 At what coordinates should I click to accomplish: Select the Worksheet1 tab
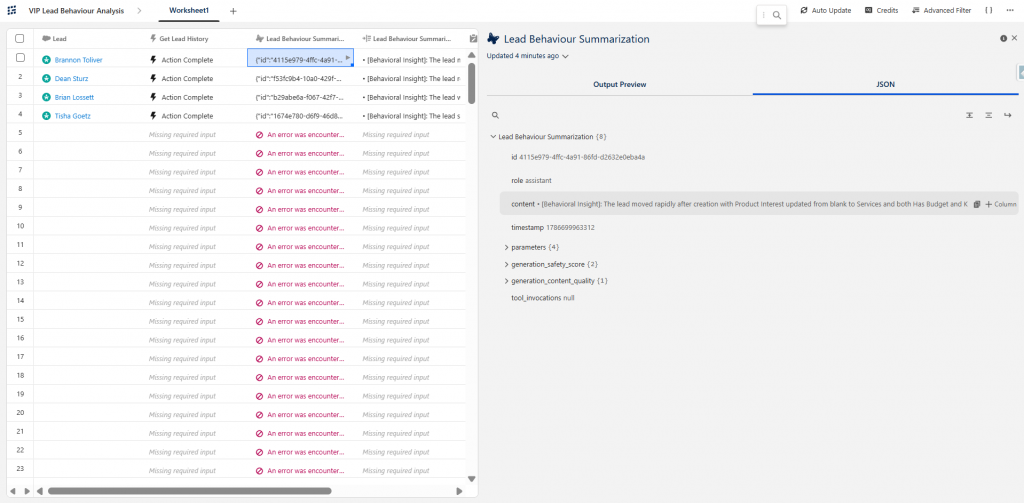189,11
